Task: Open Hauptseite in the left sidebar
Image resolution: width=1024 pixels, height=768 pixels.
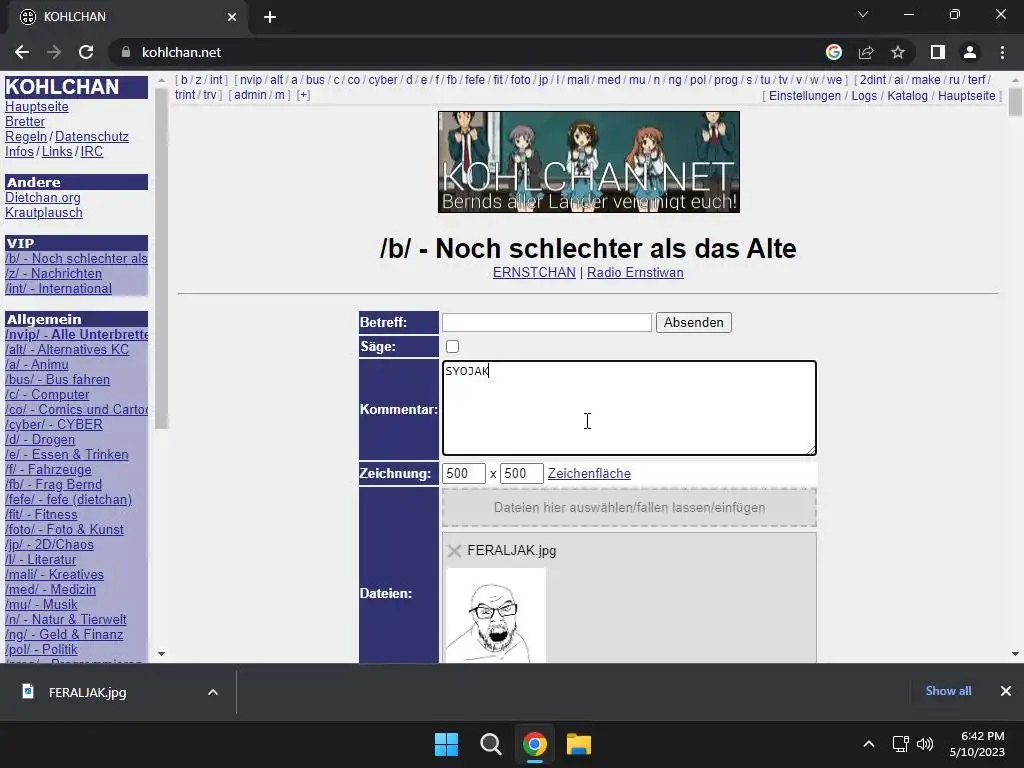Action: 37,106
